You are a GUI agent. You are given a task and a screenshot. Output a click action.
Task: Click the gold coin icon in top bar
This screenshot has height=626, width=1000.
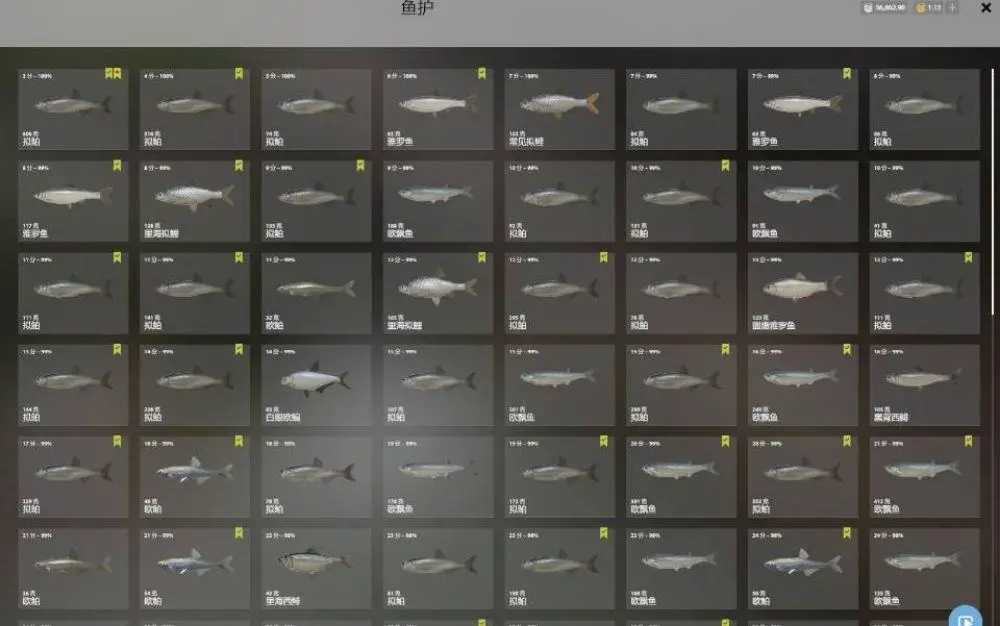(x=920, y=8)
